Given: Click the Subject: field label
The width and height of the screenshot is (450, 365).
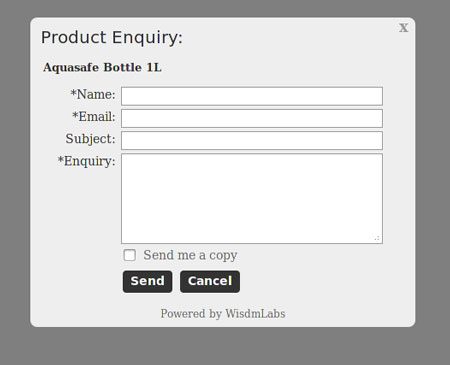Looking at the screenshot, I should click(90, 139).
